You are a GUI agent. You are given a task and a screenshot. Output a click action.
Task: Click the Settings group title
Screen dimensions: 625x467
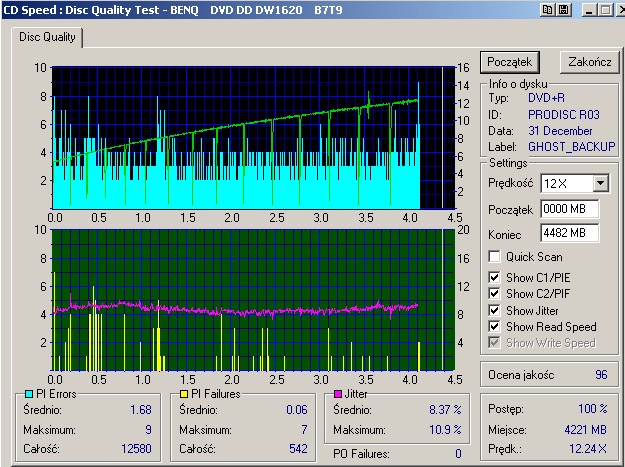click(x=508, y=163)
